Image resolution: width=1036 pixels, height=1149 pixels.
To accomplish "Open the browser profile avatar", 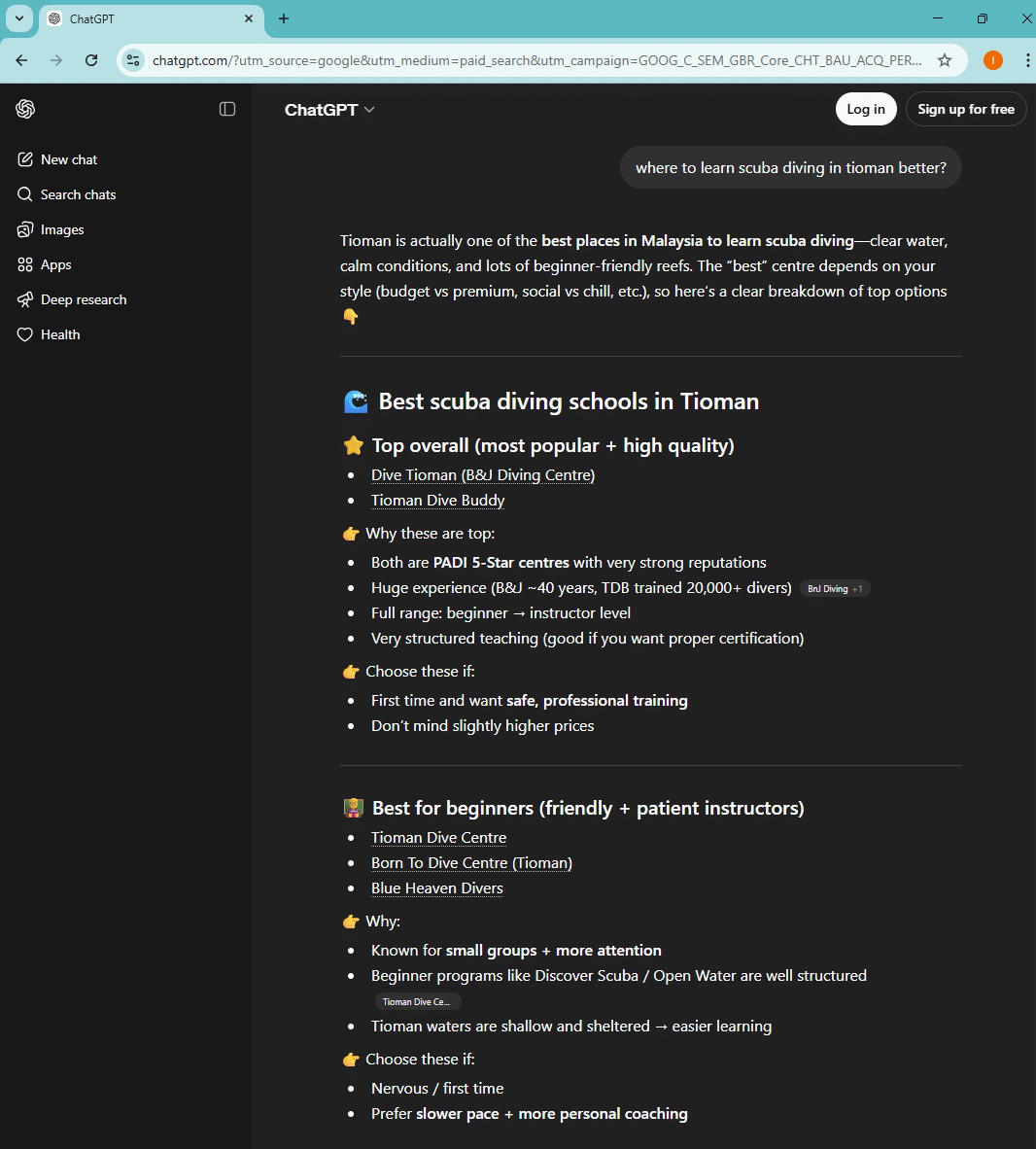I will click(993, 60).
